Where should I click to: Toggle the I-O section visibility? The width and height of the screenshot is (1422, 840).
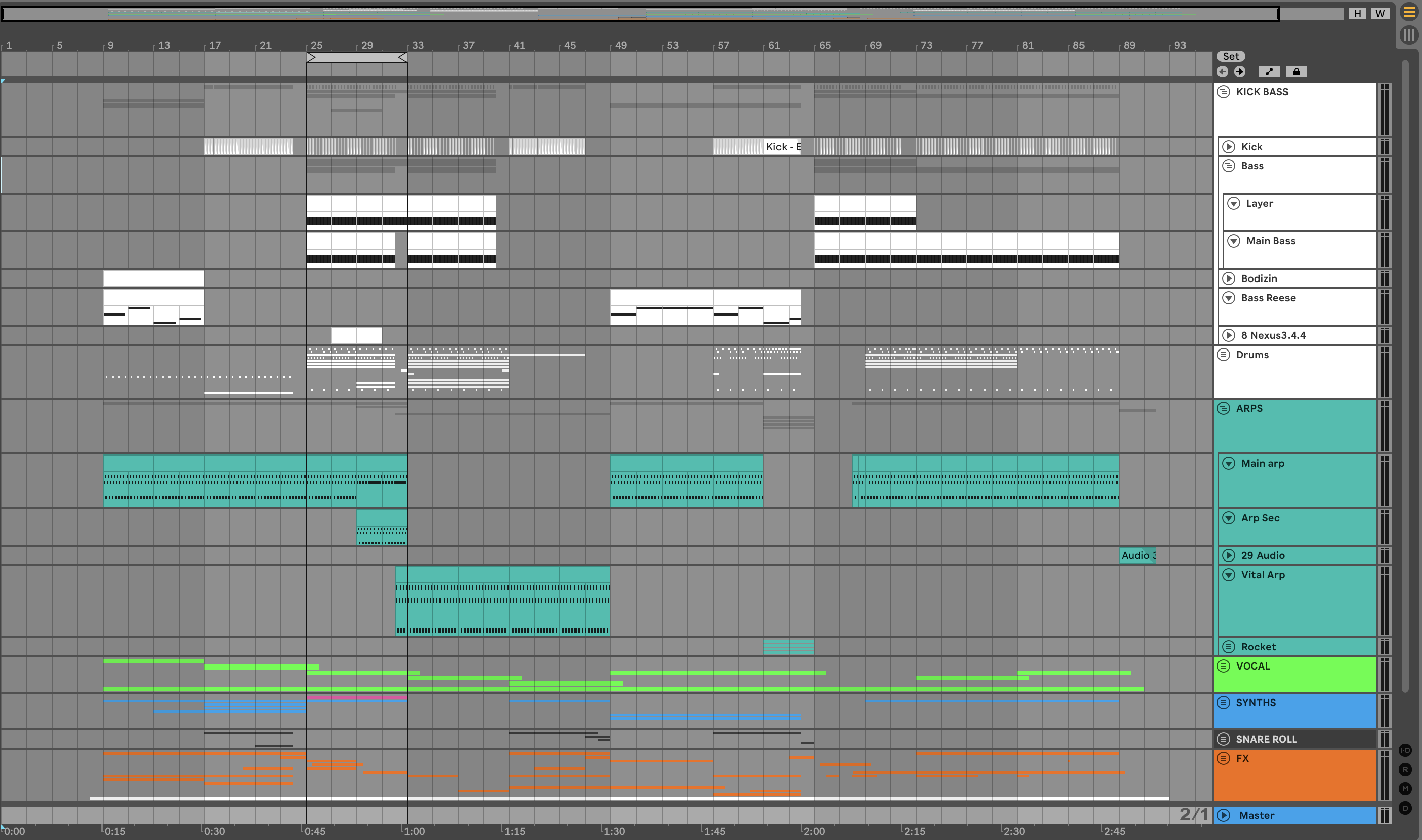tap(1405, 750)
